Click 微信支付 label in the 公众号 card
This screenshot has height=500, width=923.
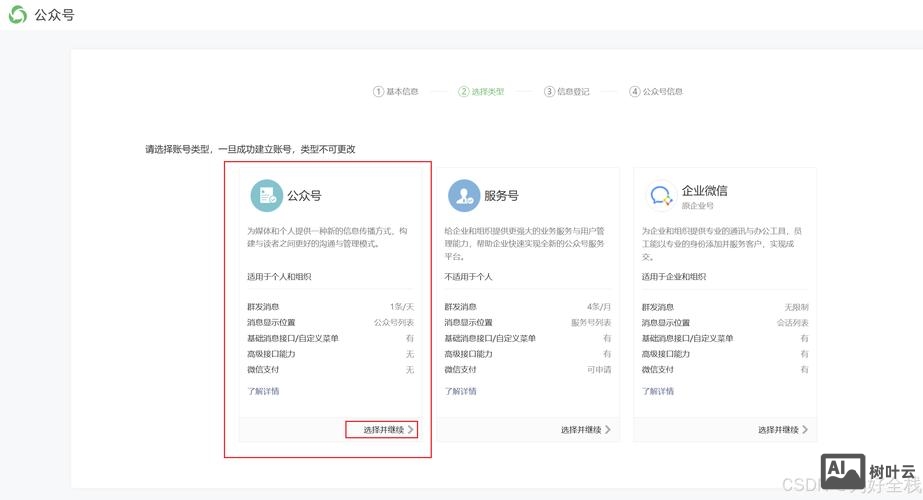pyautogui.click(x=263, y=370)
